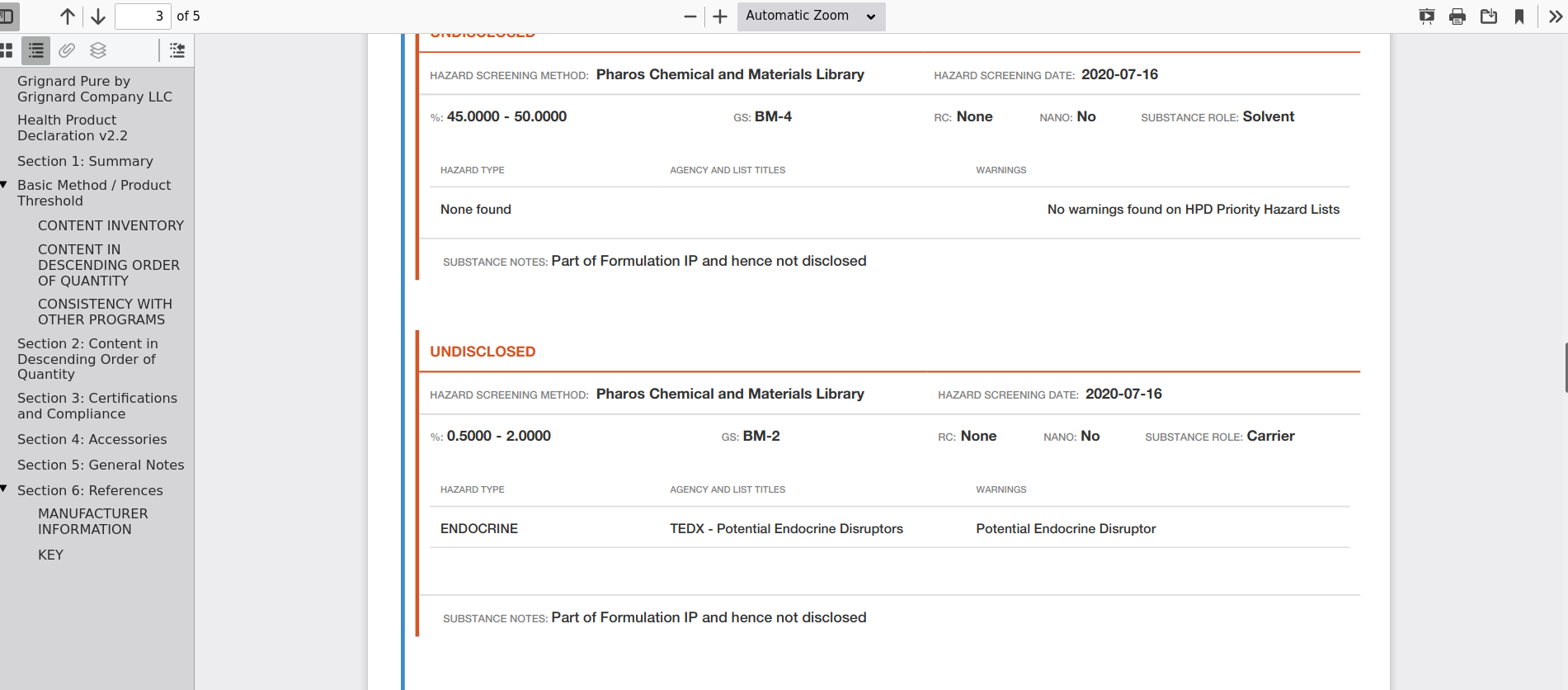Collapse Basic Method / Product Threshold outline

click(x=5, y=185)
